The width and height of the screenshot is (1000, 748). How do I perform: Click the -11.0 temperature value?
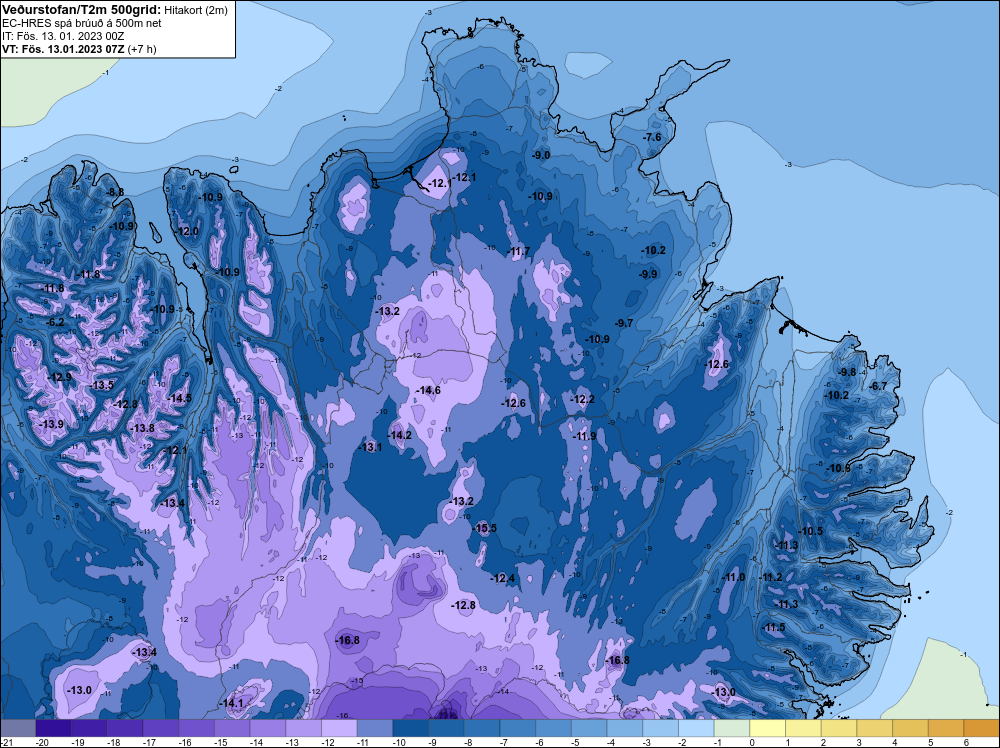pyautogui.click(x=733, y=577)
